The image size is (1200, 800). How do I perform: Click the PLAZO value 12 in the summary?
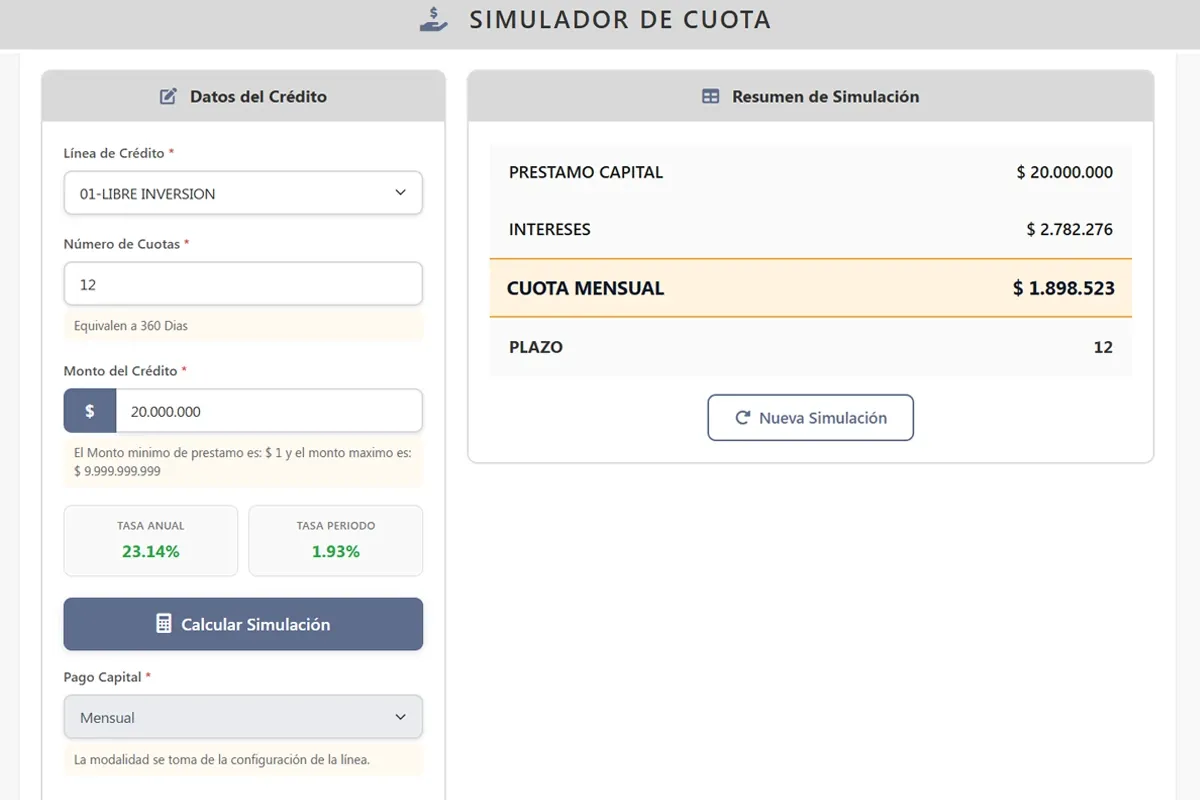[x=1103, y=347]
